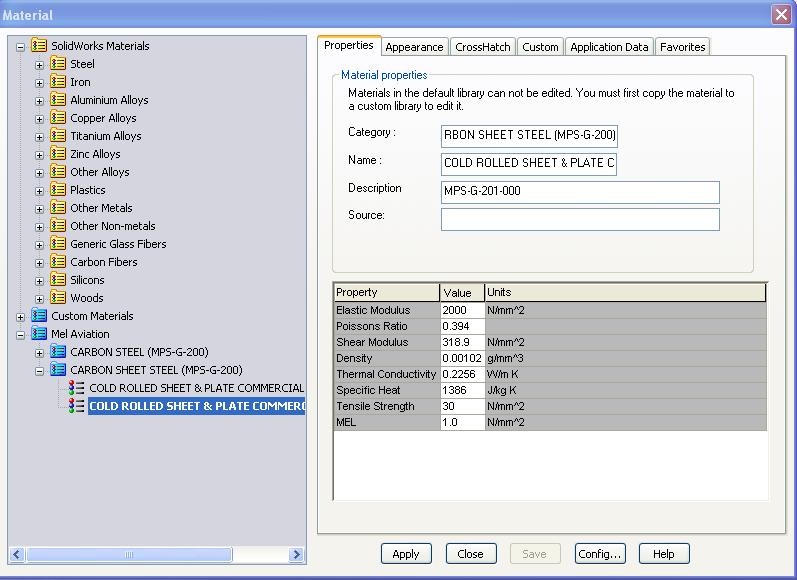Collapse the Mel Aviation library
The width and height of the screenshot is (797, 580).
[20, 335]
